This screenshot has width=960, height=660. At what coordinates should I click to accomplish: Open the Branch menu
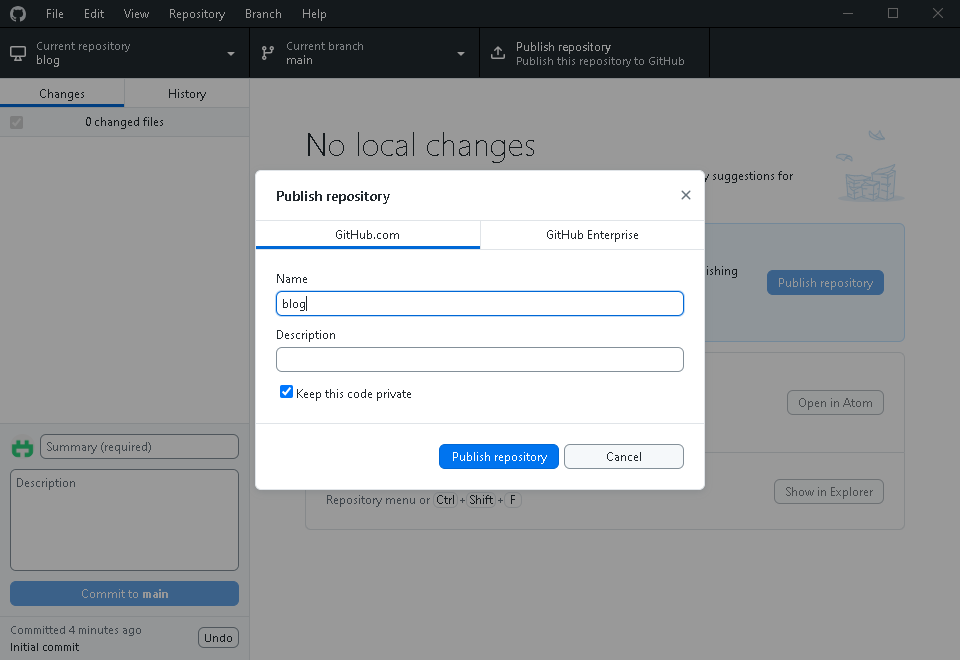(263, 14)
